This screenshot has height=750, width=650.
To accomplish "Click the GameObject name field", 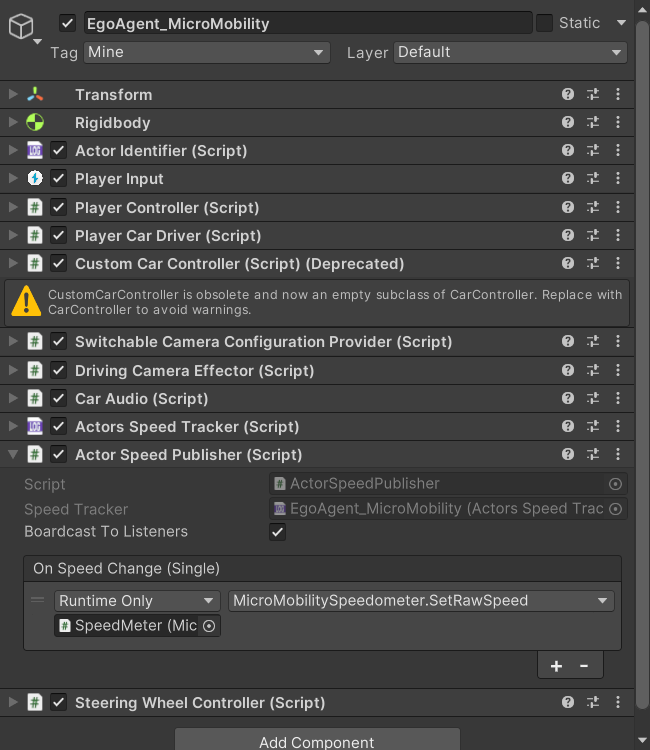I will 308,23.
